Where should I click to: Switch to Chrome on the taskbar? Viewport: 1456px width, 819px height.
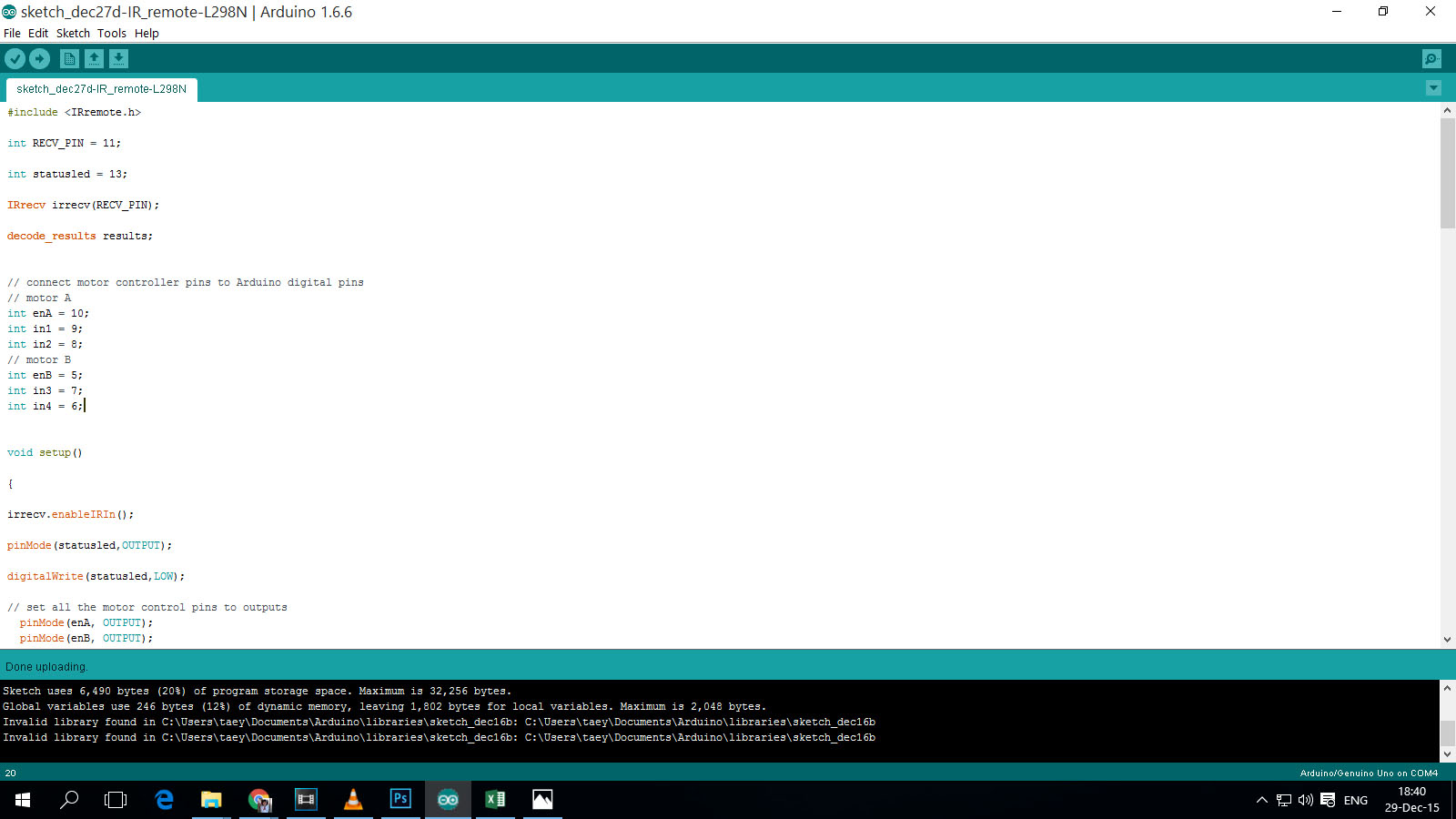coord(259,800)
